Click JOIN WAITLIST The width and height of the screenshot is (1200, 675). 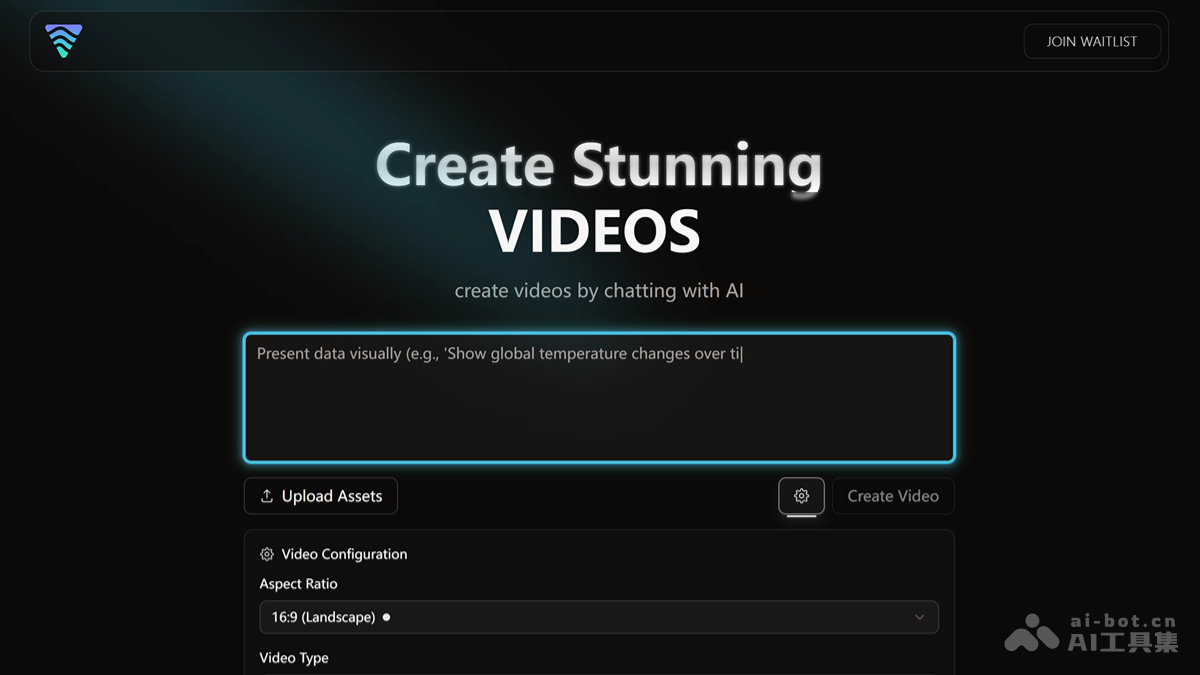pos(1092,41)
